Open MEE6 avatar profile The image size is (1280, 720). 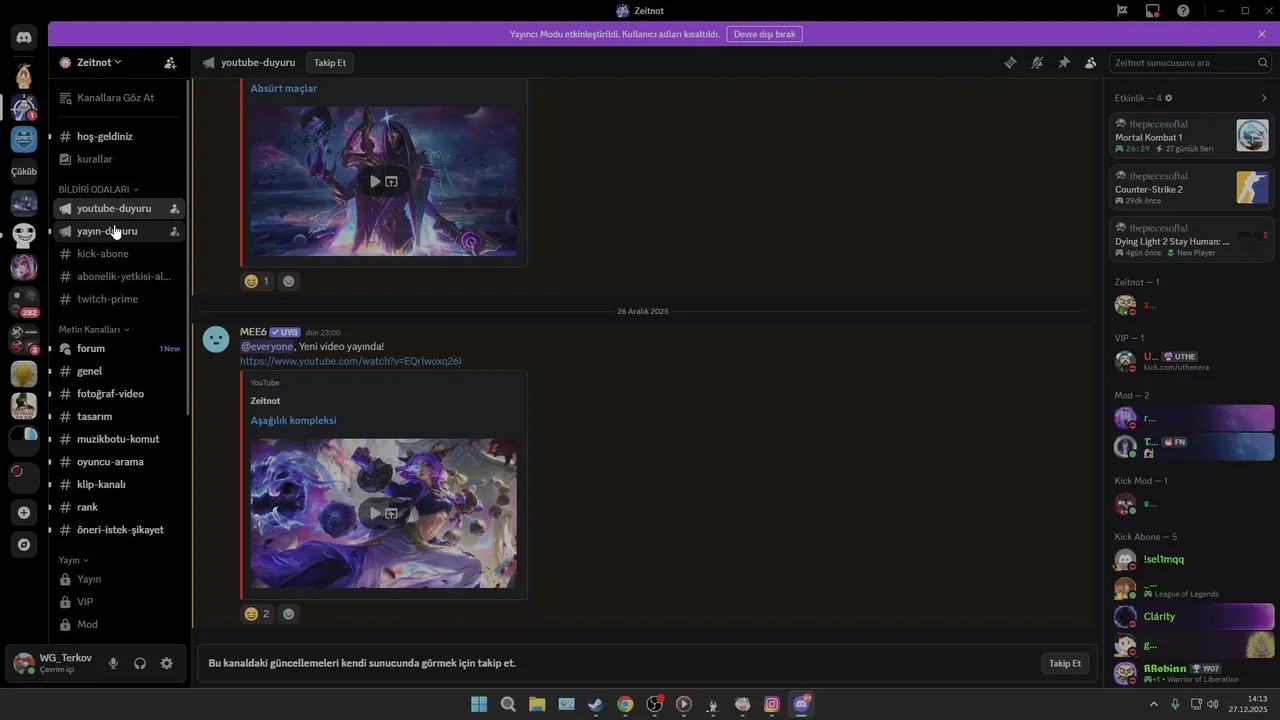coord(216,339)
